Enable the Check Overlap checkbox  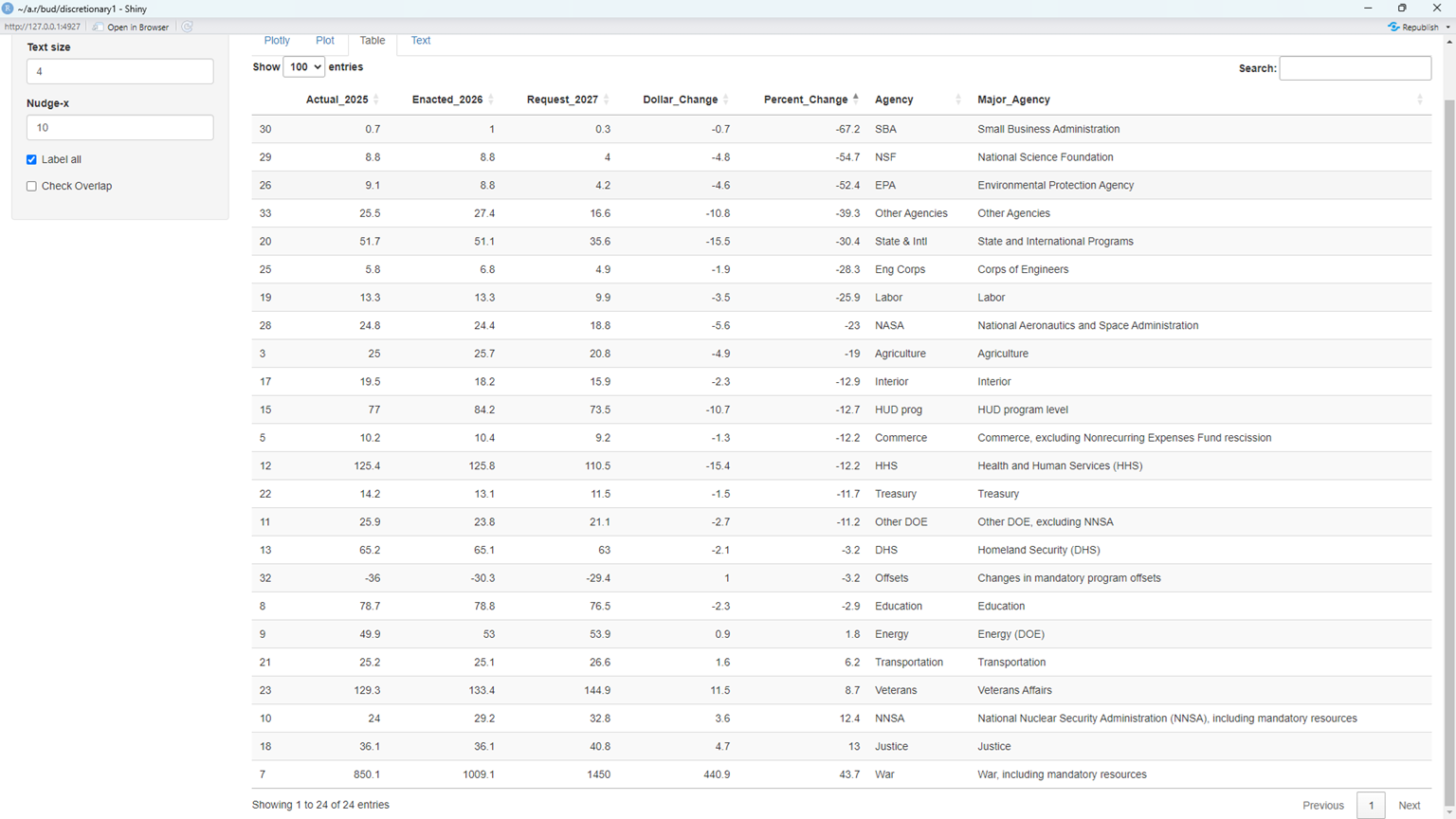(x=32, y=186)
